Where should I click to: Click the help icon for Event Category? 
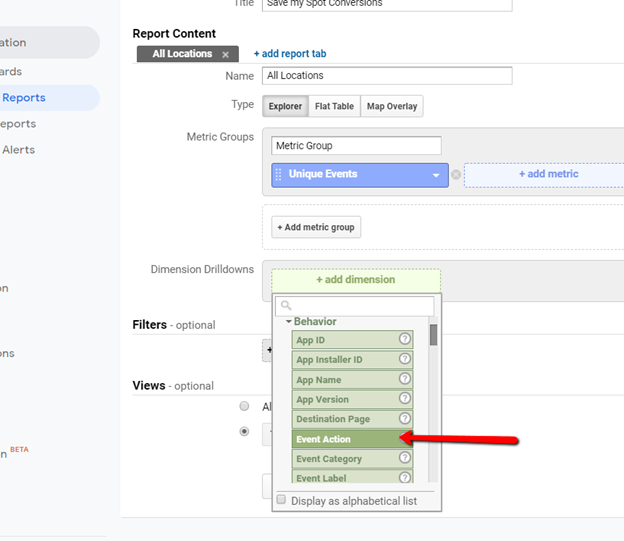(405, 457)
